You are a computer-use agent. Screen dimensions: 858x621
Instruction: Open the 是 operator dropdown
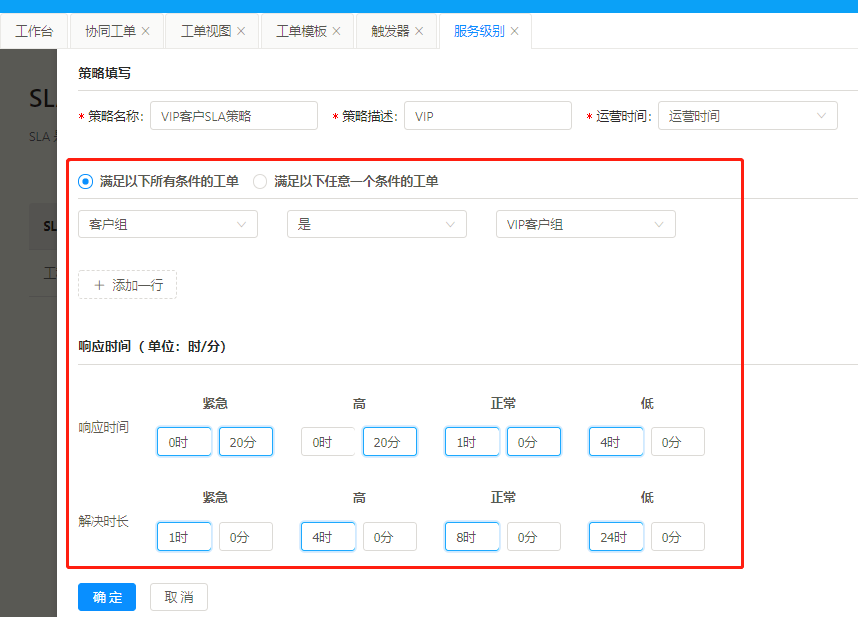[376, 224]
